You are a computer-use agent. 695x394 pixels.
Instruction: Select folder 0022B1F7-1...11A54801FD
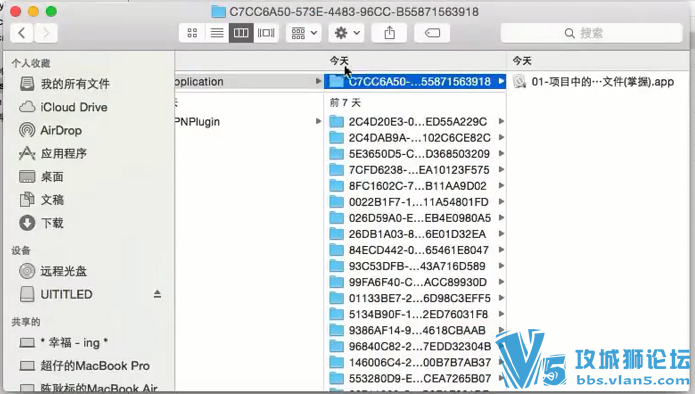click(415, 202)
